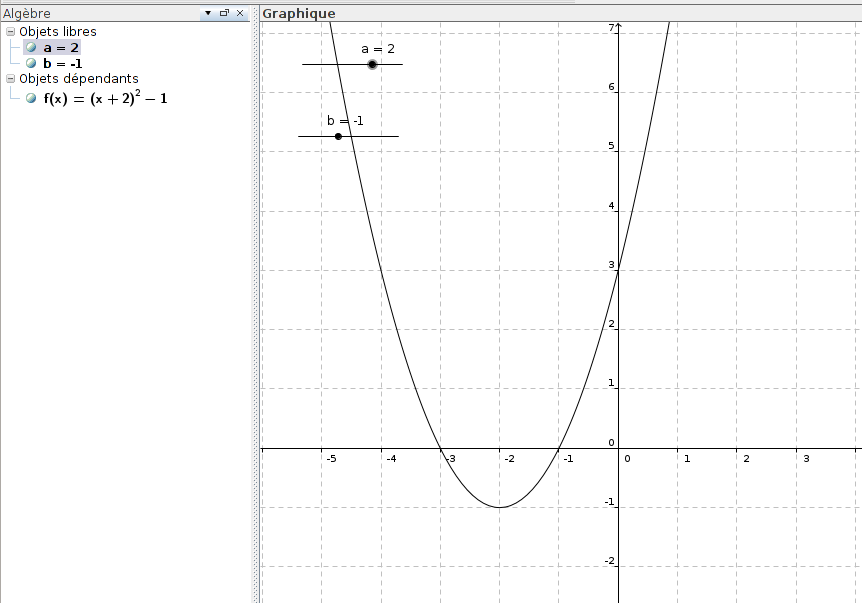862x603 pixels.
Task: Undock the Algèbre panel into a window
Action: tap(224, 13)
